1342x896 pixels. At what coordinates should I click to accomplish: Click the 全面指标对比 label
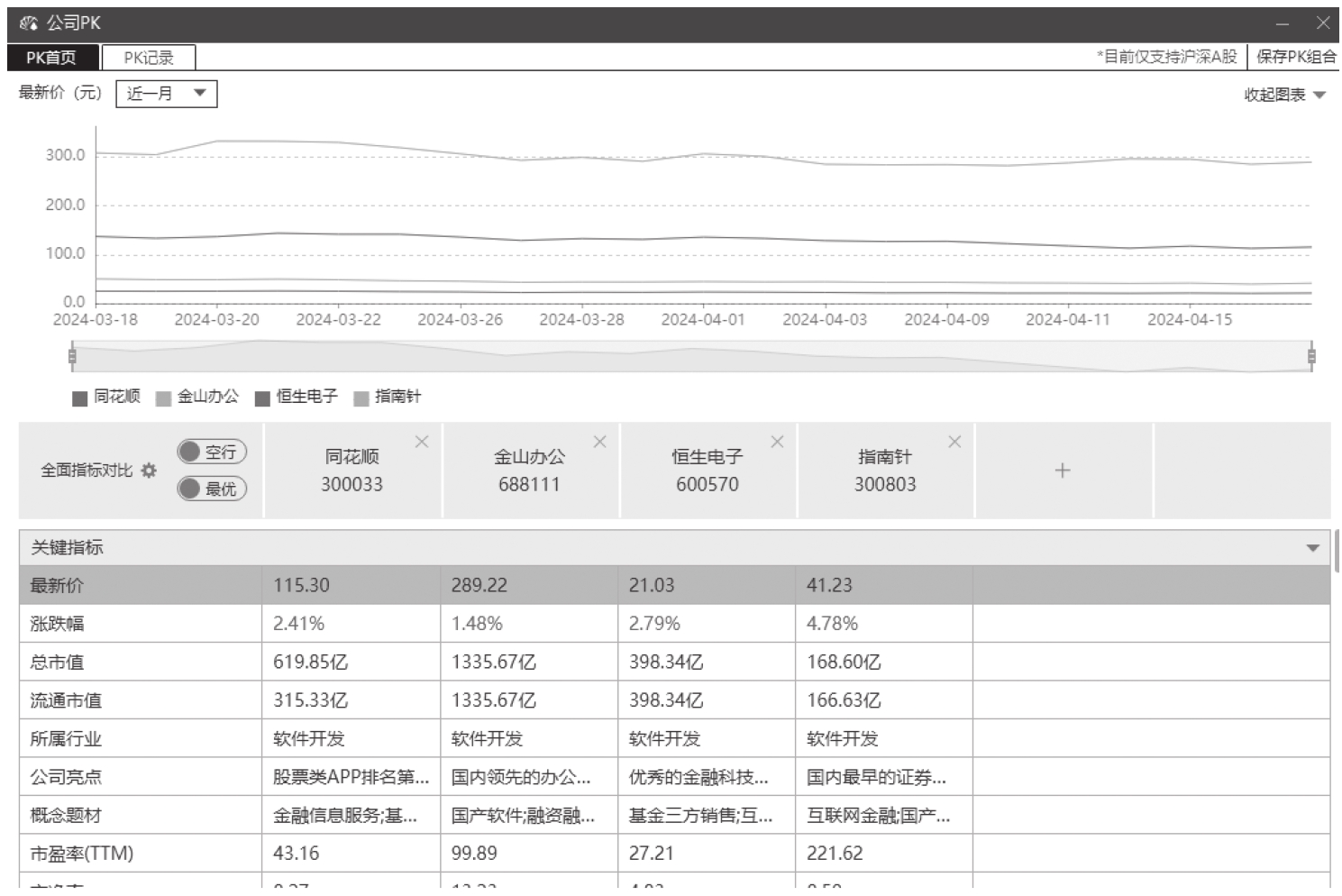pos(87,471)
